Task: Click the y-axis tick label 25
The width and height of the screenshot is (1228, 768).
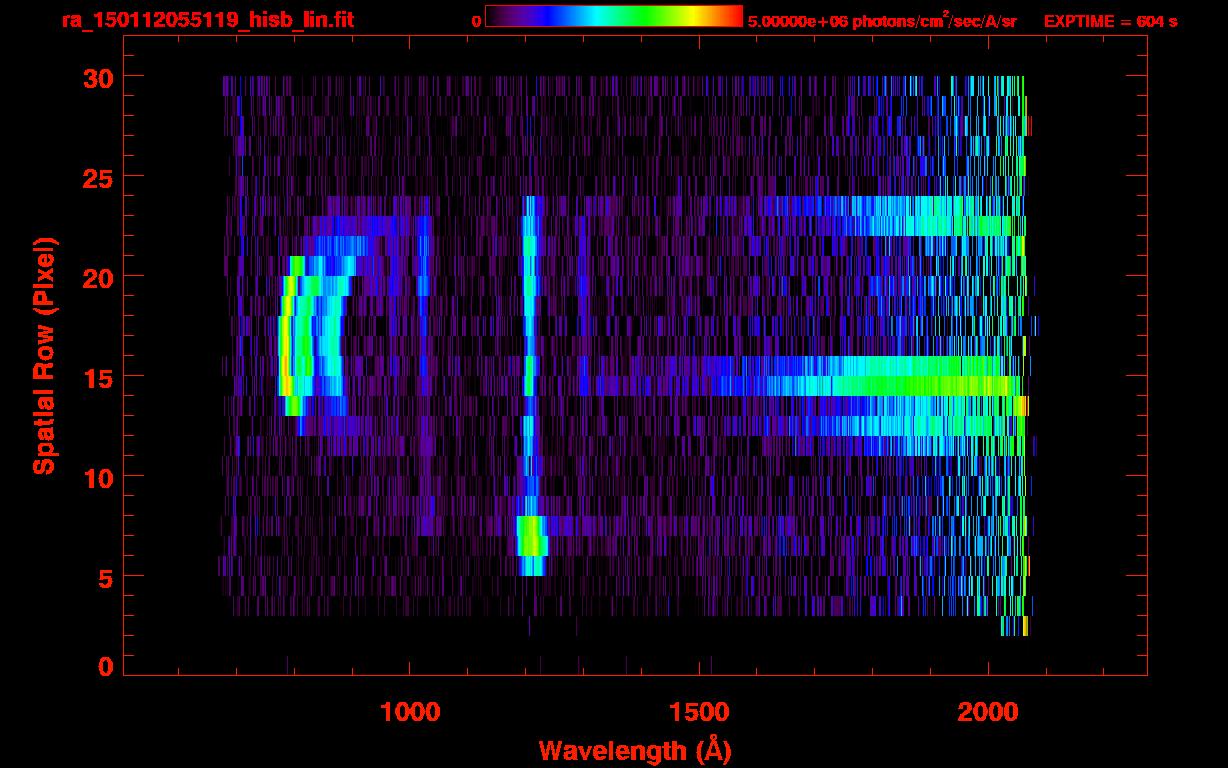Action: [x=98, y=177]
